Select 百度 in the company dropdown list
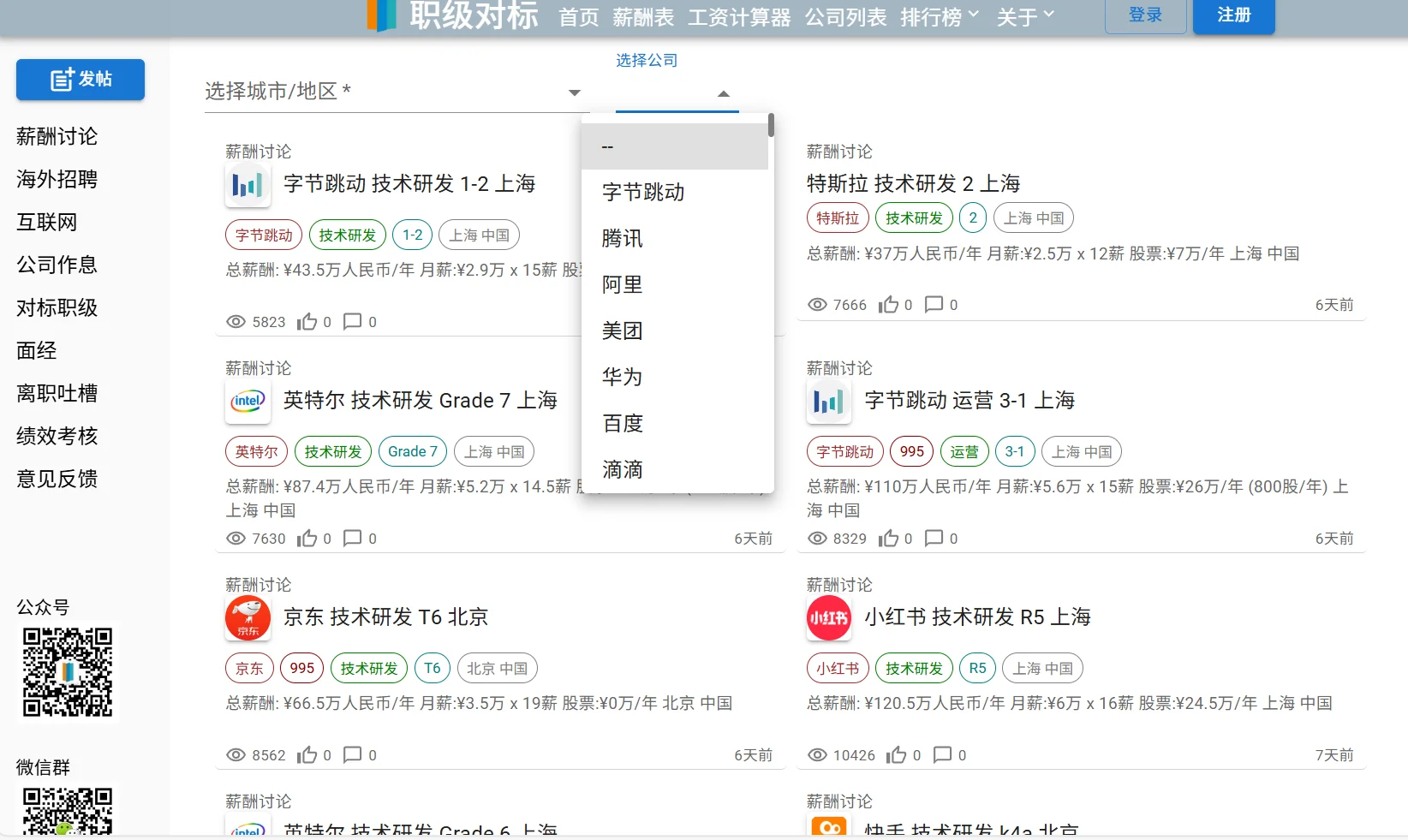The width and height of the screenshot is (1408, 840). pyautogui.click(x=674, y=424)
